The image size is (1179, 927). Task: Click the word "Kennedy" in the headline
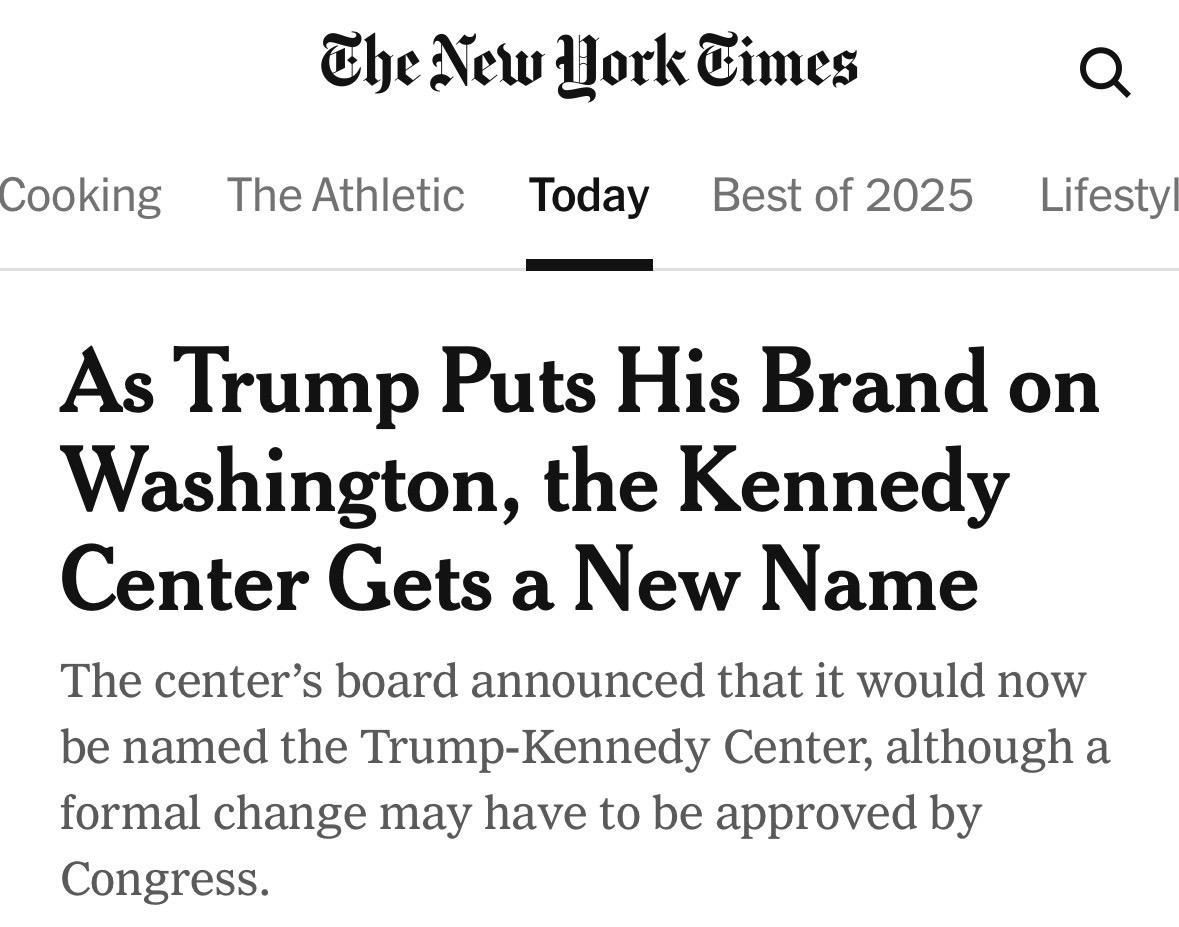point(845,484)
